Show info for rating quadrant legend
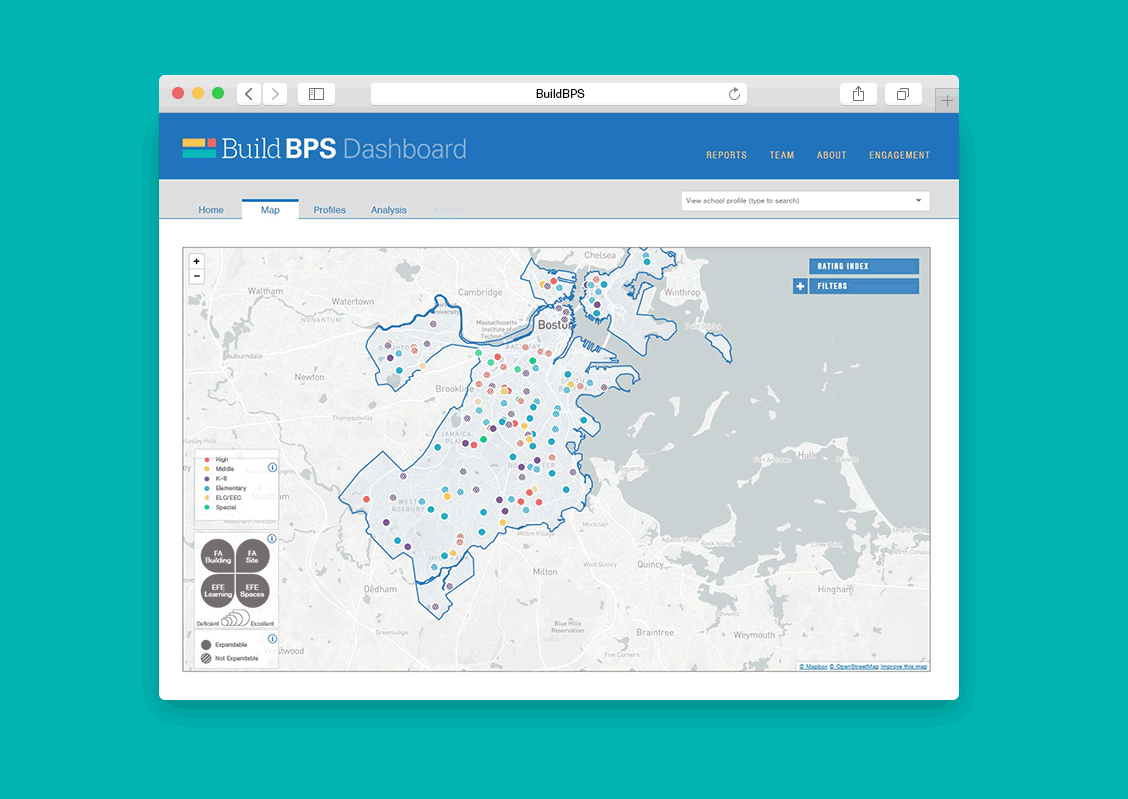 coord(272,539)
